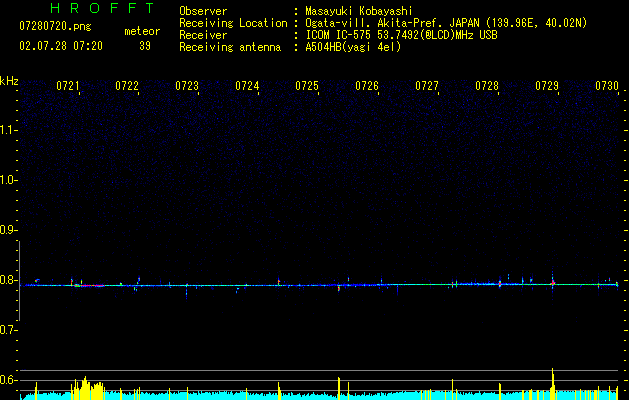Click the 1.1 kHz frequency label
629x400 pixels.
click(8, 130)
